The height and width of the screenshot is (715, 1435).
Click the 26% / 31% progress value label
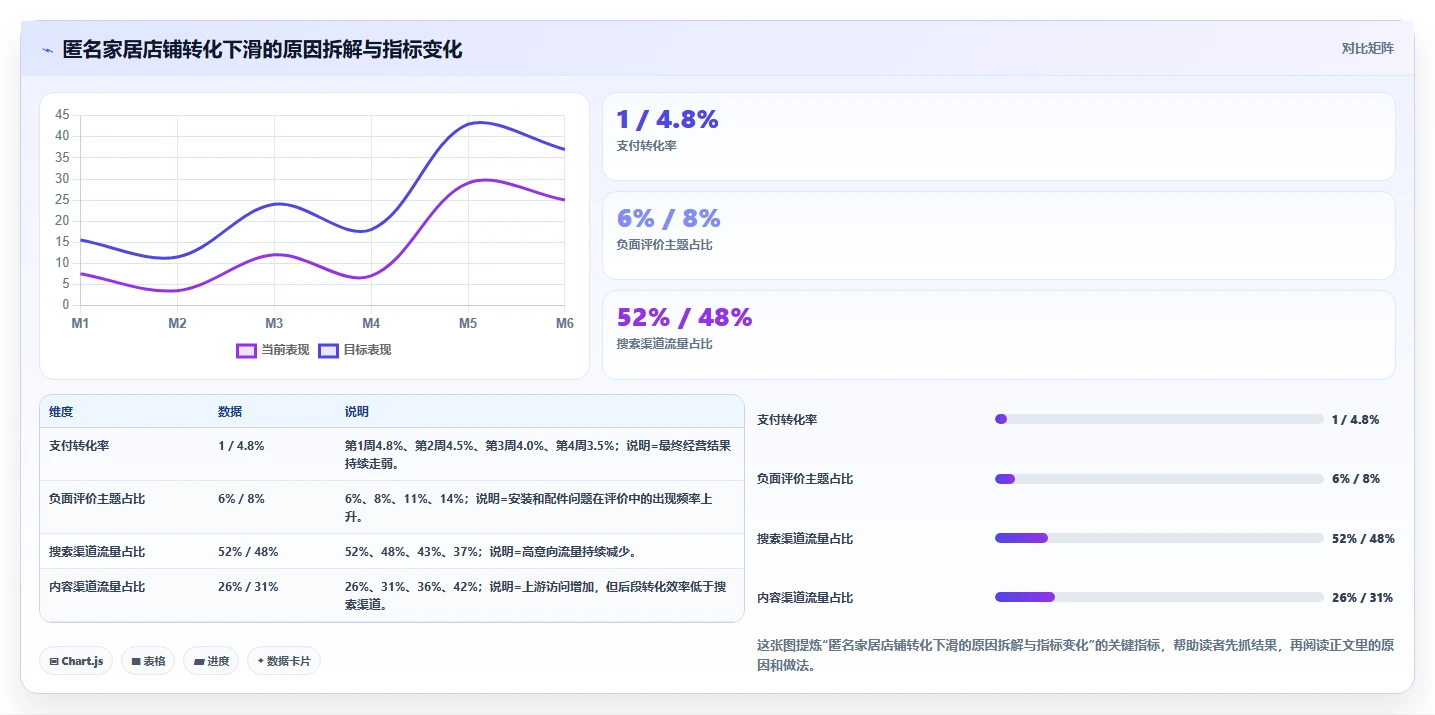tap(1362, 597)
